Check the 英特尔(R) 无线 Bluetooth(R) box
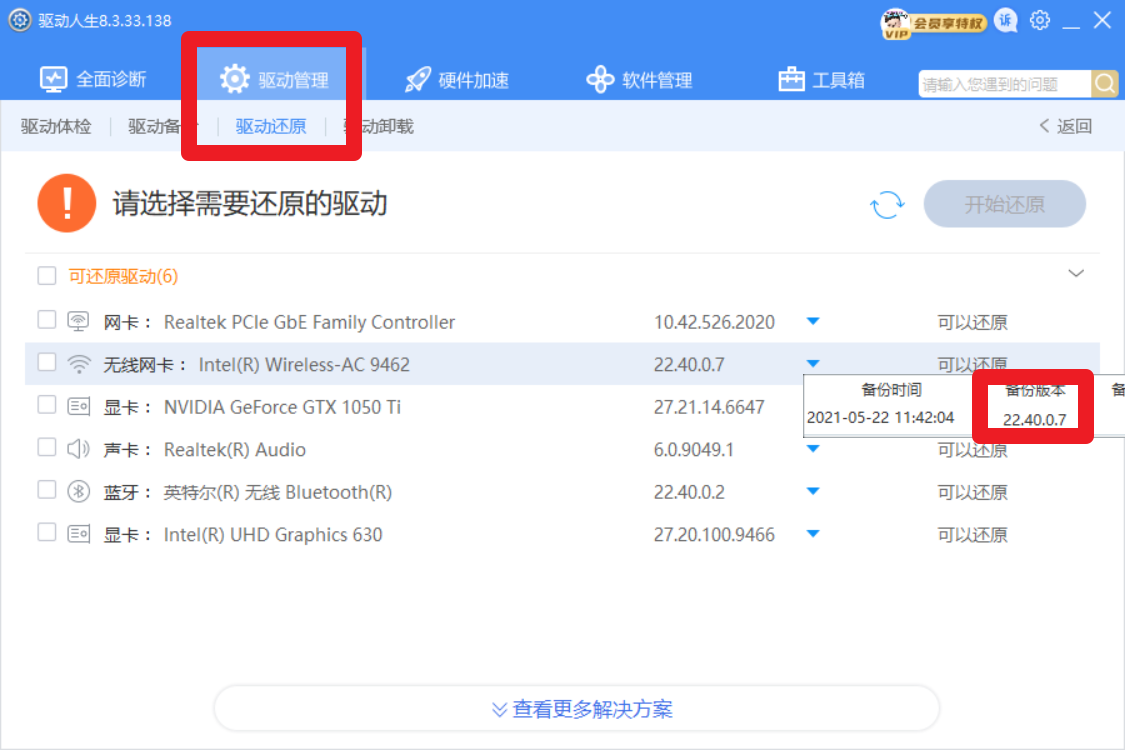Screen dimensions: 1125x750 click(x=47, y=489)
